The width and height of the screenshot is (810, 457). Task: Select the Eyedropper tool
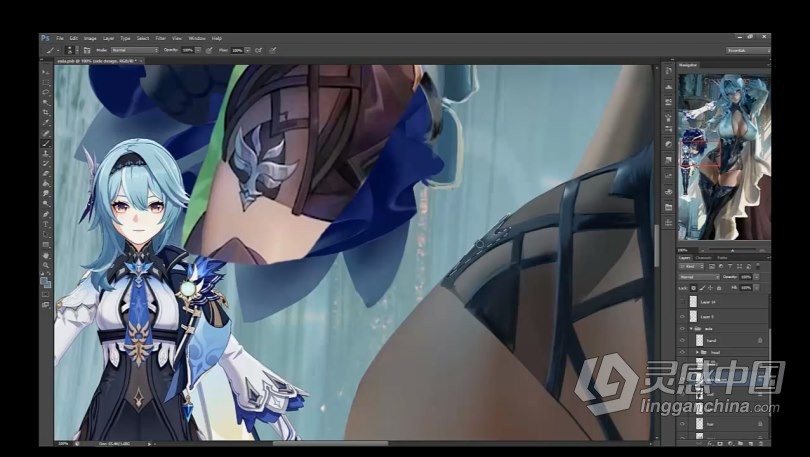[x=45, y=122]
